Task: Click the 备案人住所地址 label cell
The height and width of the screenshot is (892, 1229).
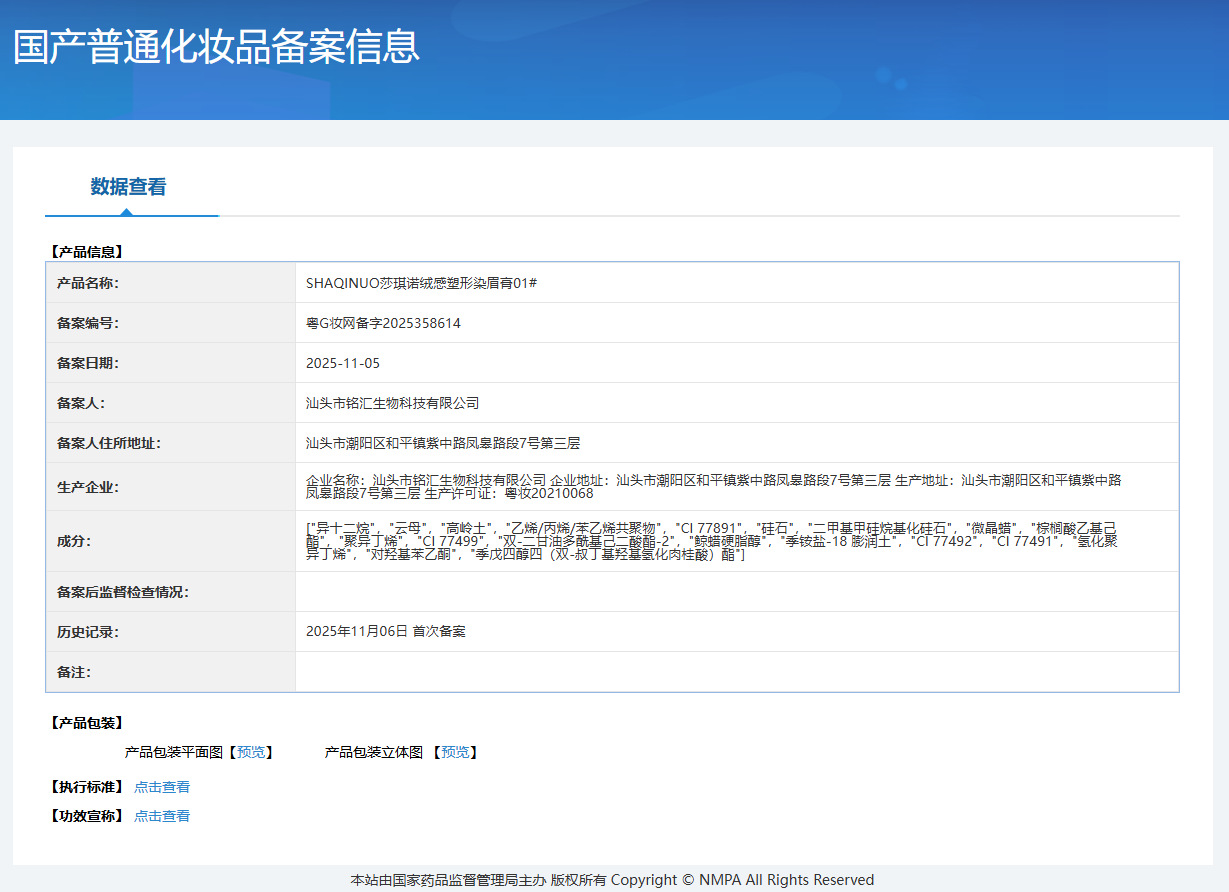Action: 171,443
